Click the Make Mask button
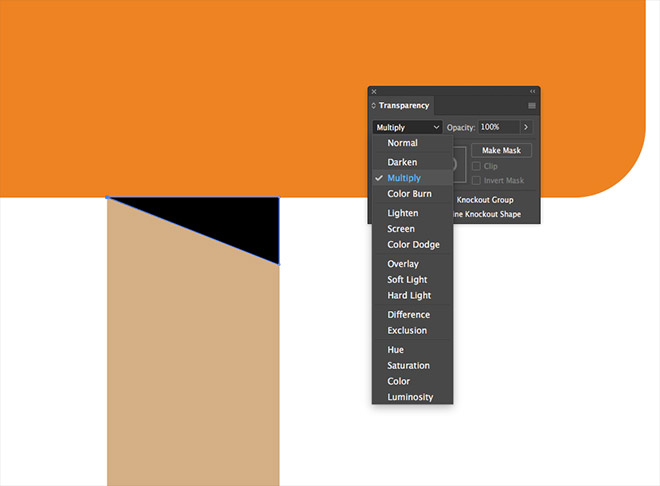 501,150
